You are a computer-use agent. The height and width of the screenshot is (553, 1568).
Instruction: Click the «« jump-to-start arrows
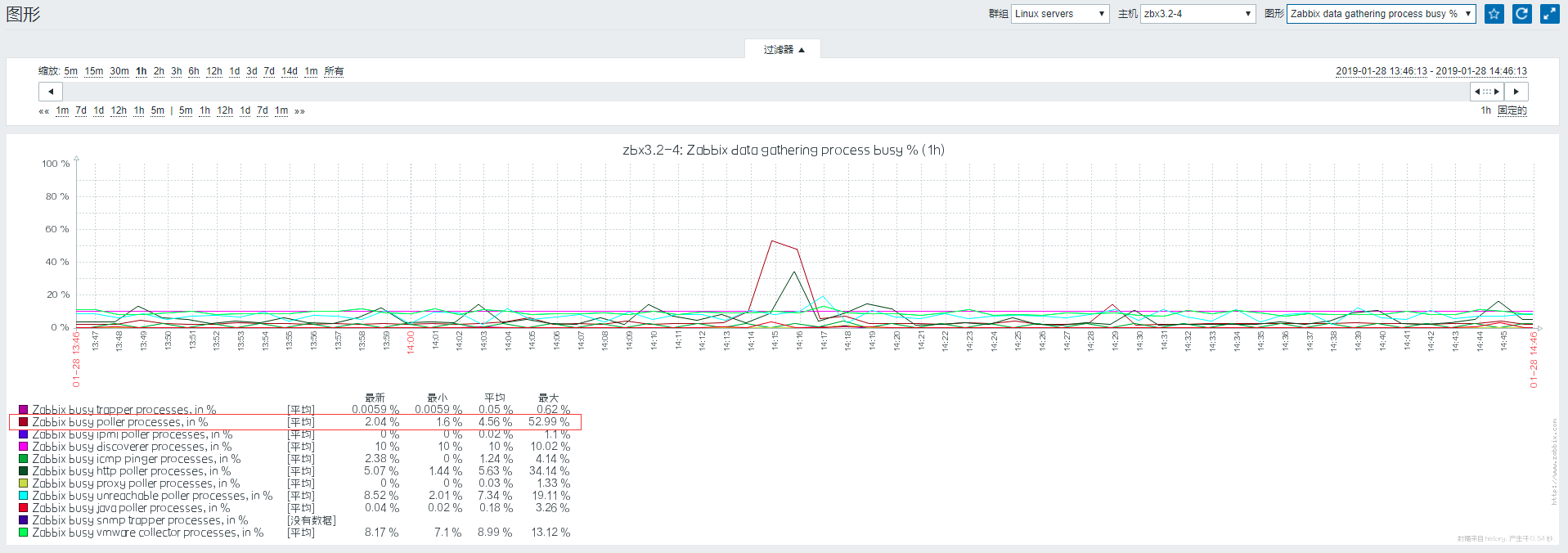coord(44,111)
